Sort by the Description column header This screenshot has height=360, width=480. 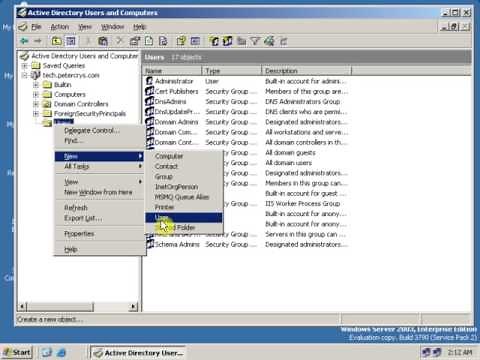click(306, 71)
